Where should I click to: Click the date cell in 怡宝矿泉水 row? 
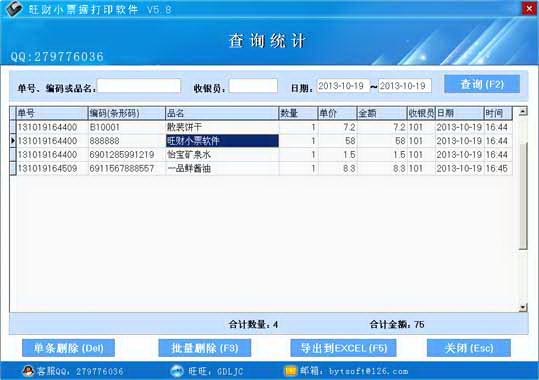click(460, 154)
